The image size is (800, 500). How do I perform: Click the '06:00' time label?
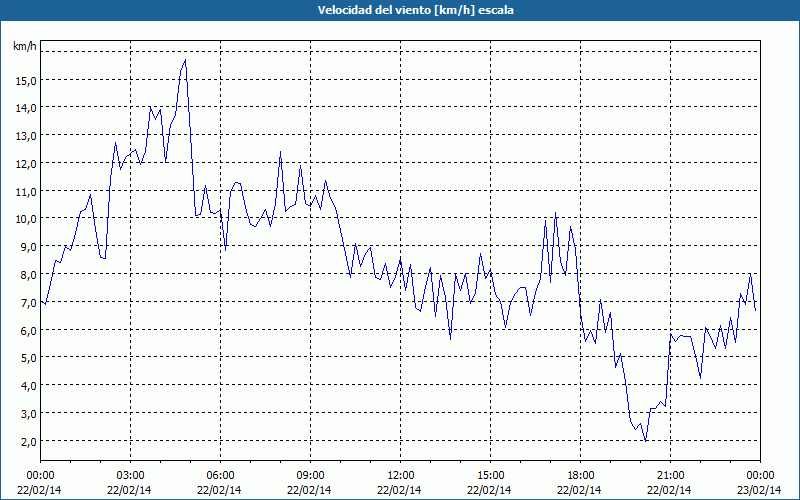click(x=220, y=476)
